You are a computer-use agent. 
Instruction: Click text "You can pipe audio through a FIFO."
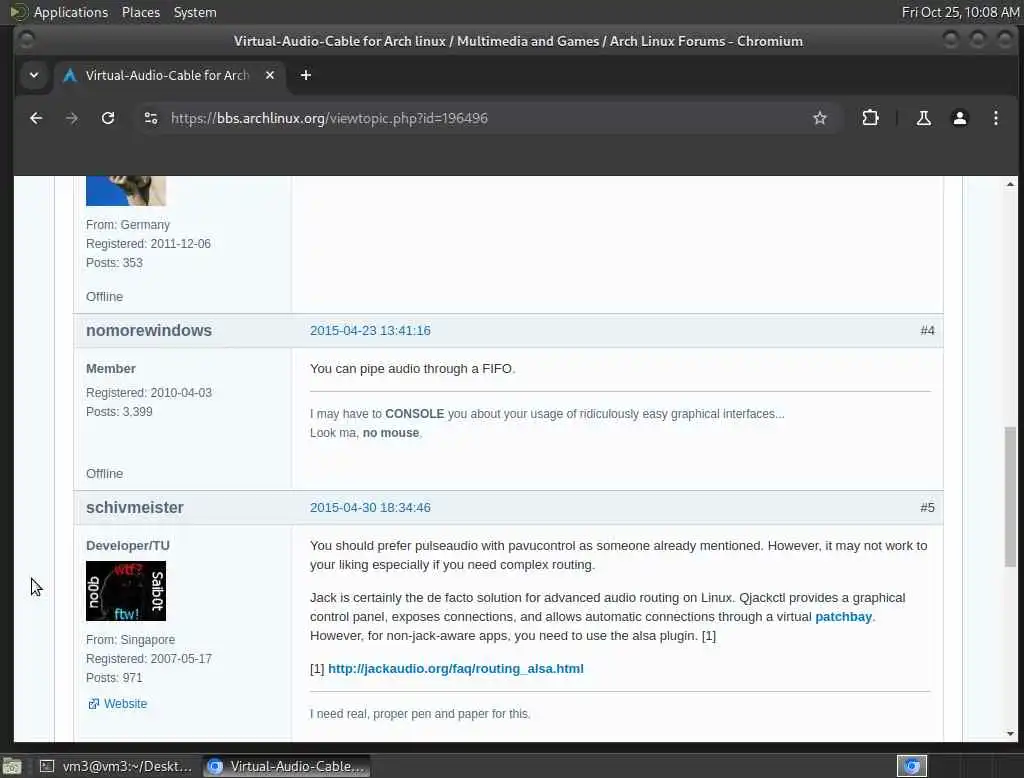click(x=412, y=368)
